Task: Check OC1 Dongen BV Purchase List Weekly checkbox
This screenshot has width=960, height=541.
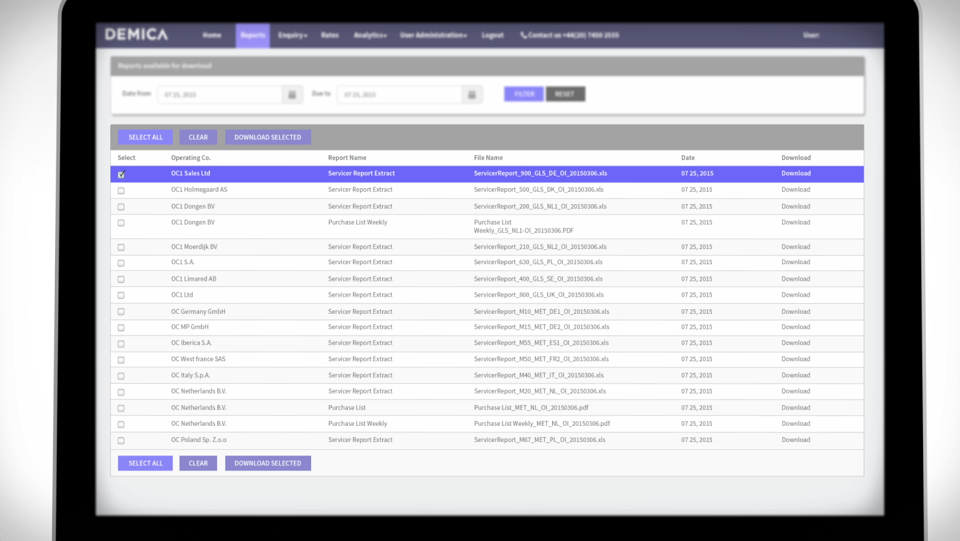Action: tap(121, 223)
